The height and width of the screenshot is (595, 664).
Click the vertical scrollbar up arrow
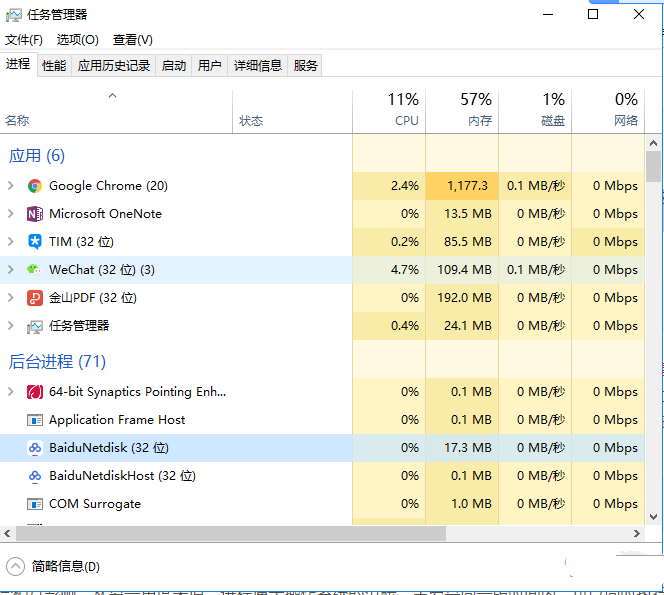(653, 143)
